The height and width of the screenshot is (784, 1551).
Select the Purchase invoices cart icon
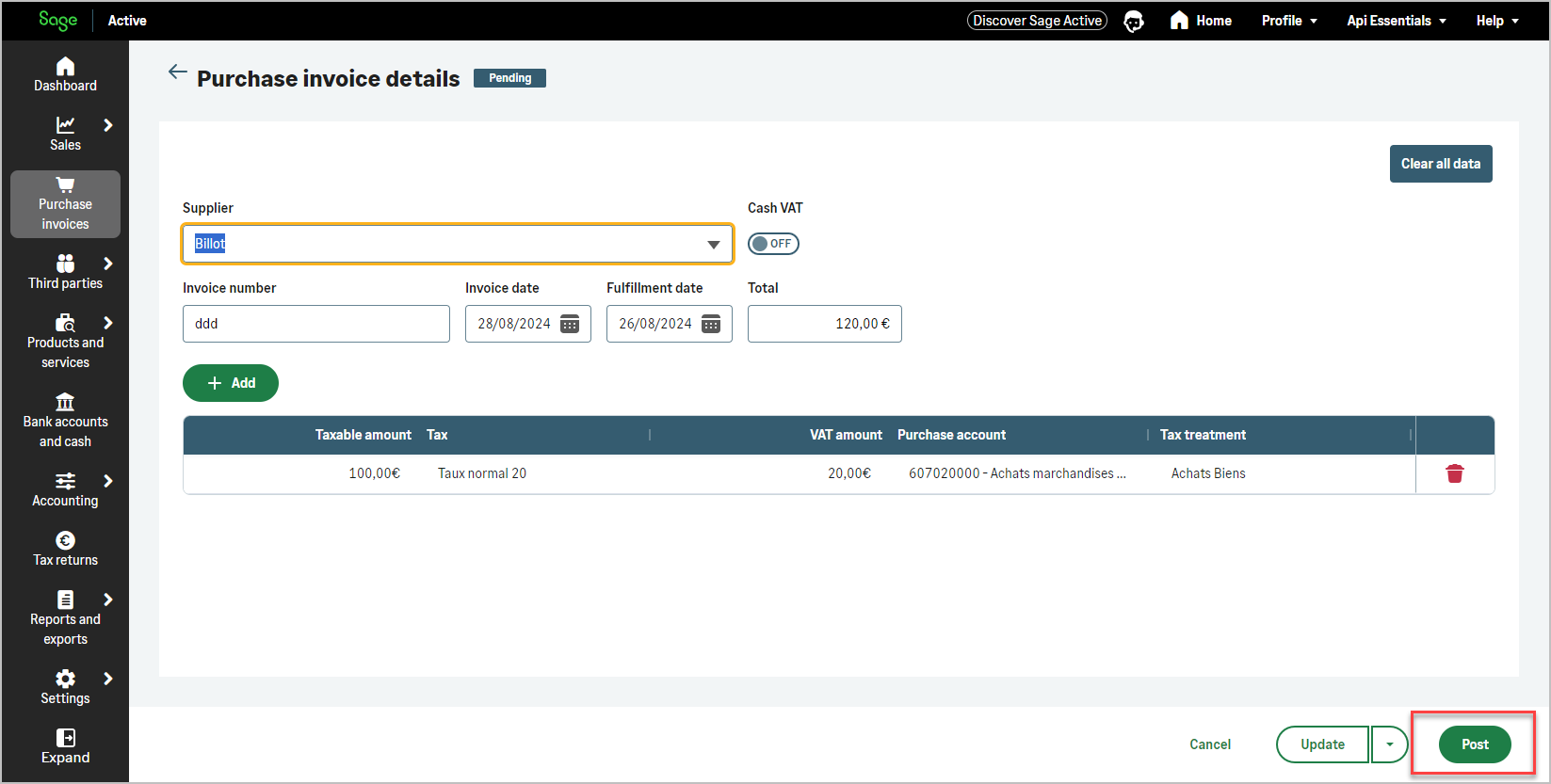(x=65, y=184)
